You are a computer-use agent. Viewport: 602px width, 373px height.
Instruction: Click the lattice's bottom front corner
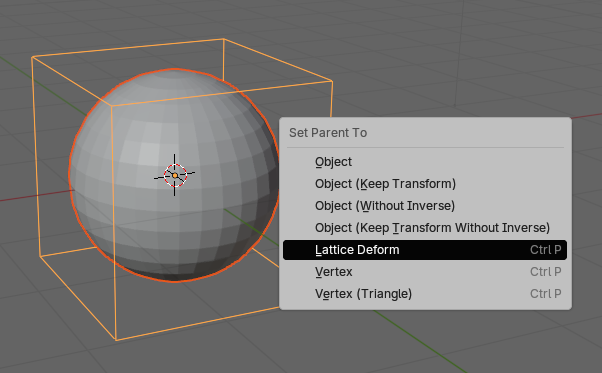pos(116,340)
